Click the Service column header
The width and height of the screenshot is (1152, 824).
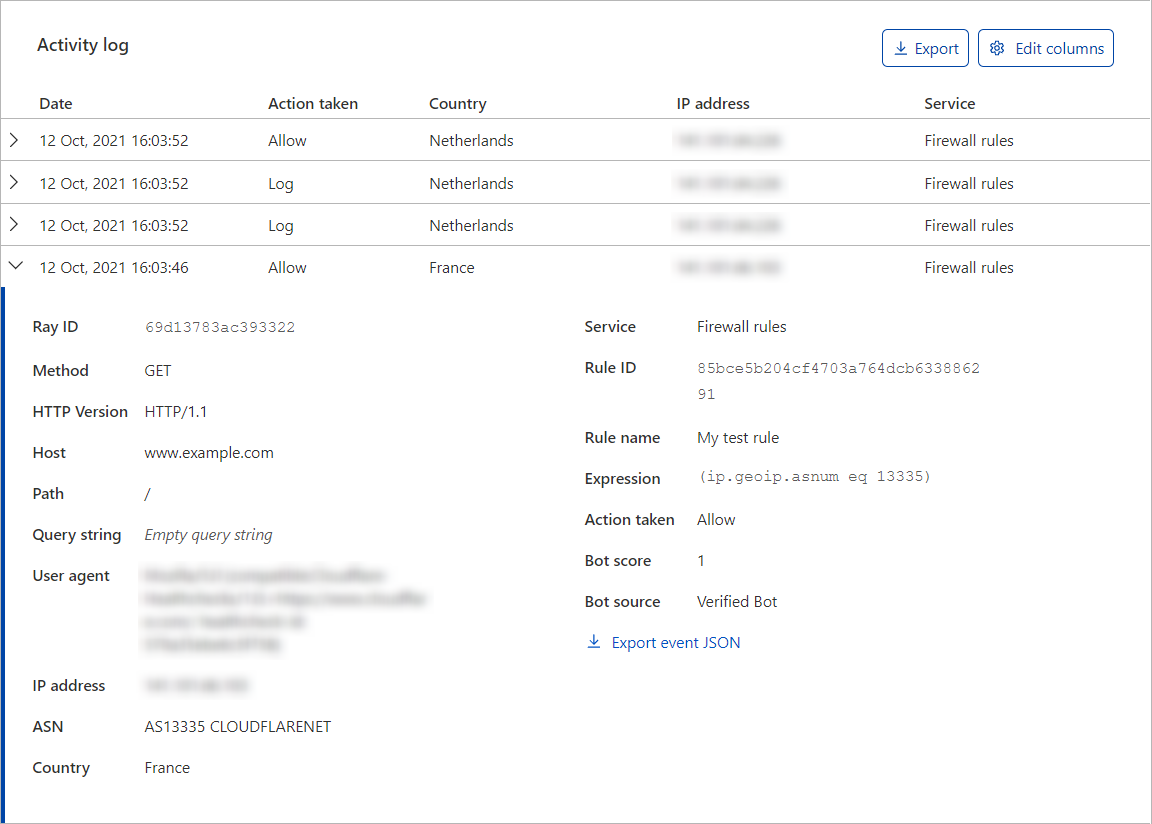pyautogui.click(x=950, y=103)
